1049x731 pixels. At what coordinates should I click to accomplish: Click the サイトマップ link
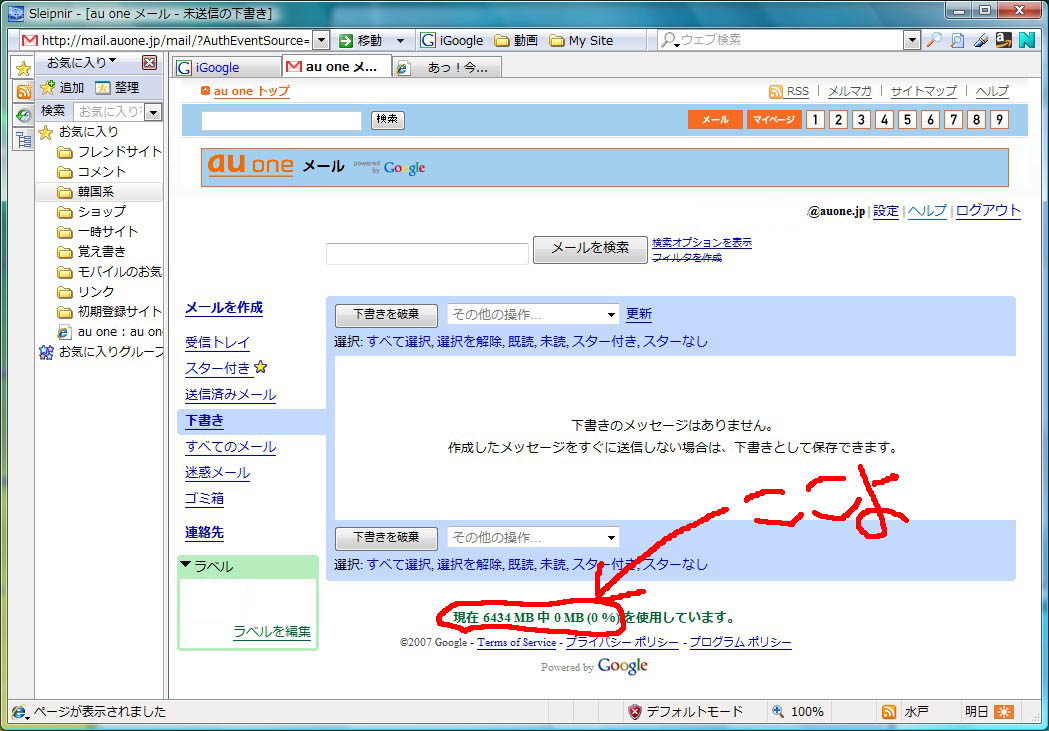923,91
